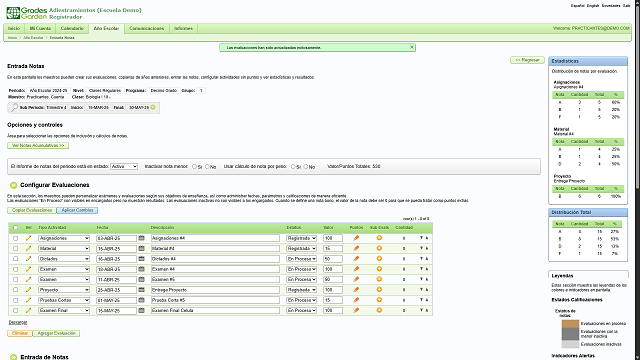This screenshot has width=640, height=360.
Task: Select No for Inactivar nota menor
Action: (x=207, y=167)
